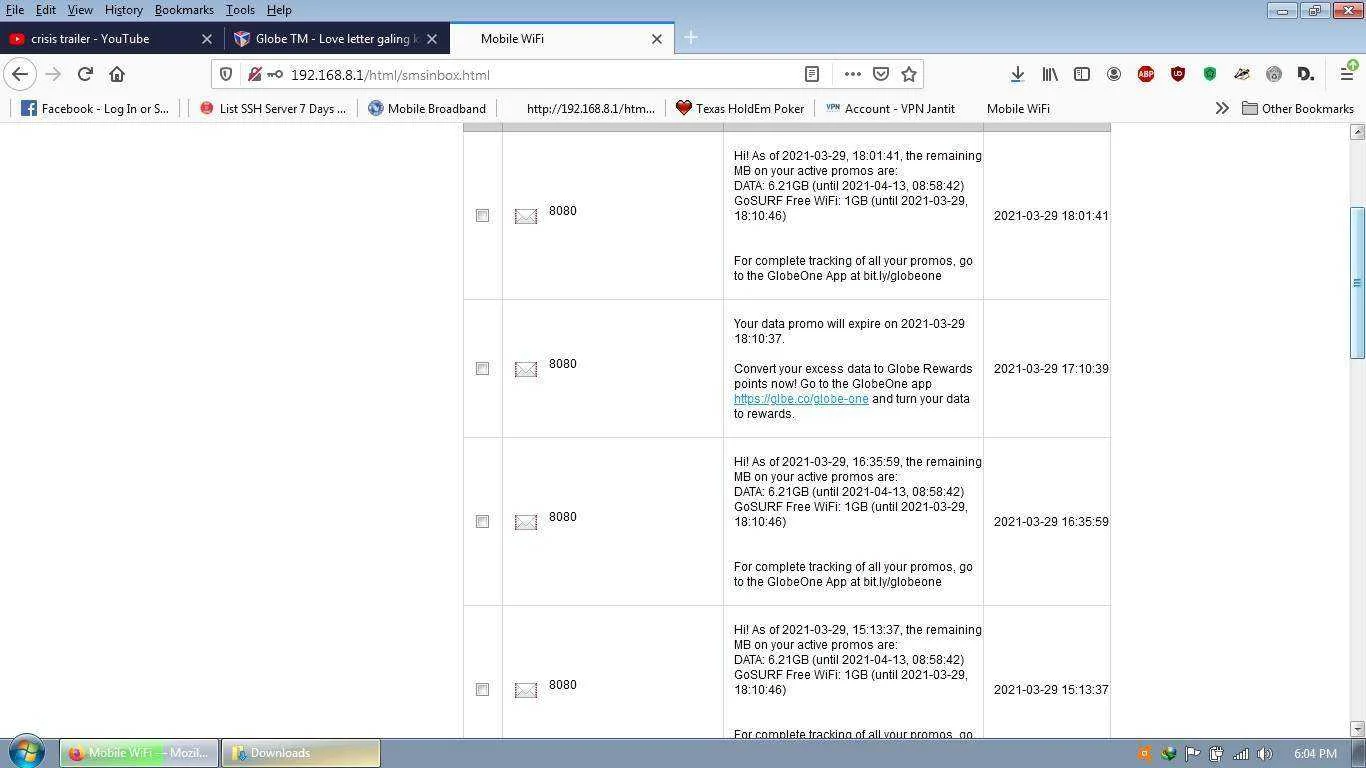Show more bookmarks chevron
Viewport: 1366px width, 768px height.
[x=1221, y=108]
